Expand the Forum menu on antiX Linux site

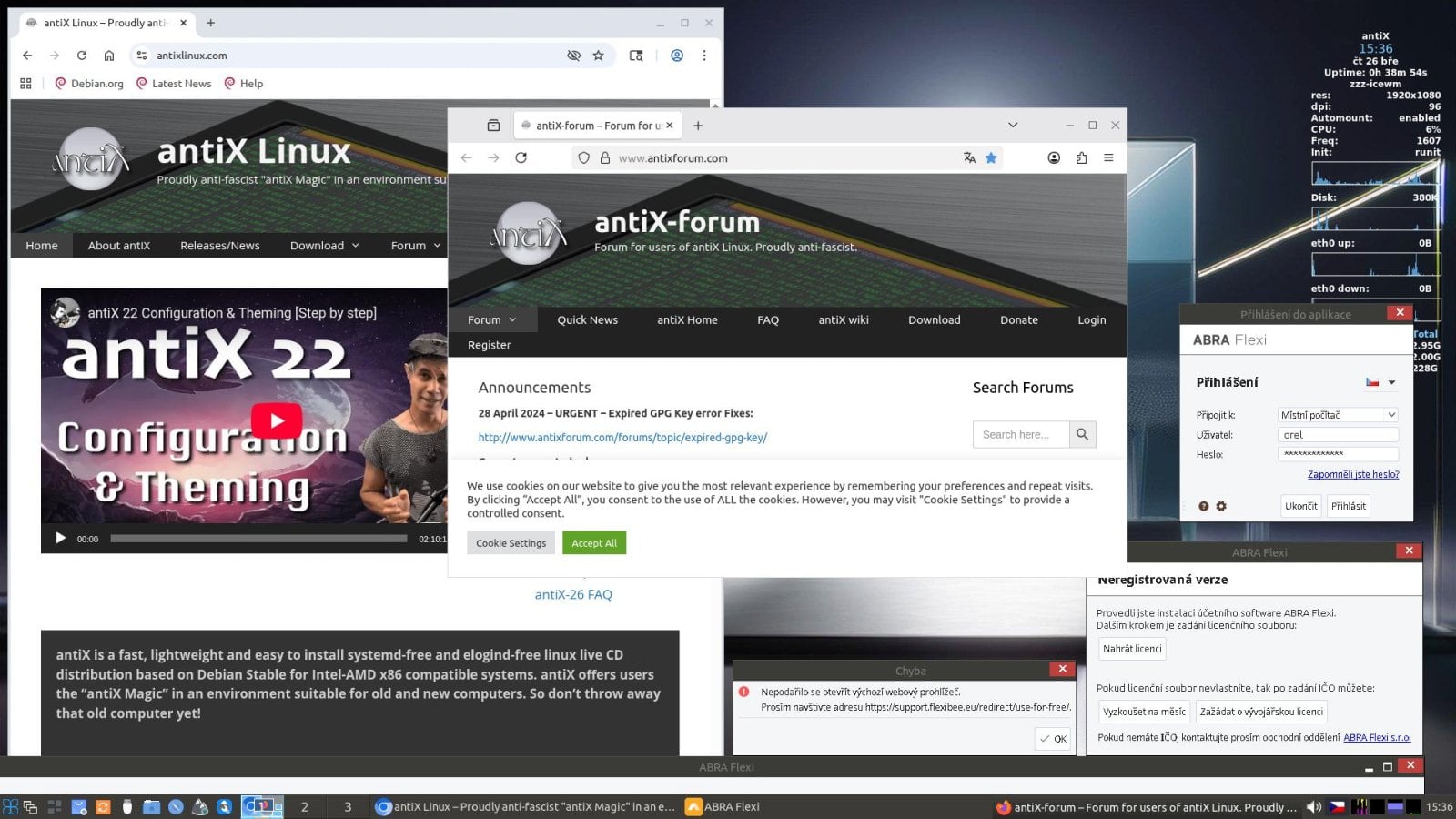[x=416, y=245]
